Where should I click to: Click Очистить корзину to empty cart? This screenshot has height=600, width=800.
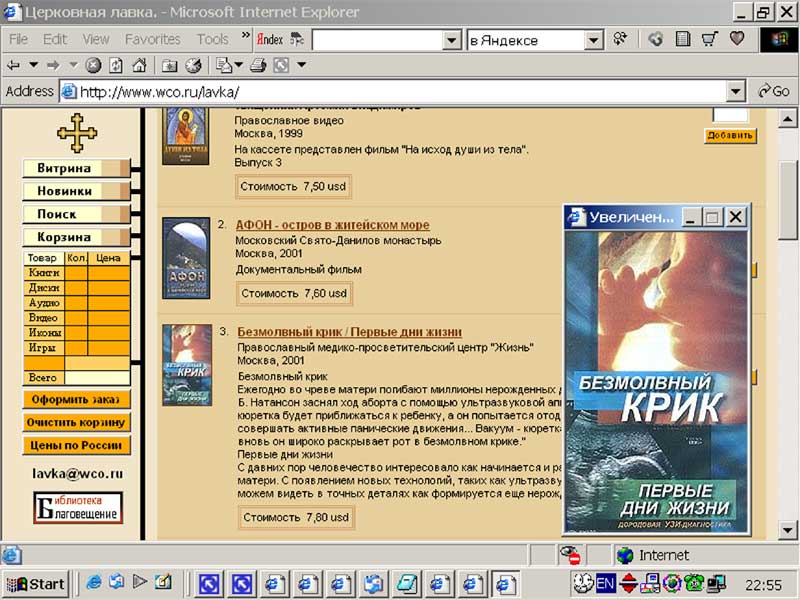[x=76, y=422]
